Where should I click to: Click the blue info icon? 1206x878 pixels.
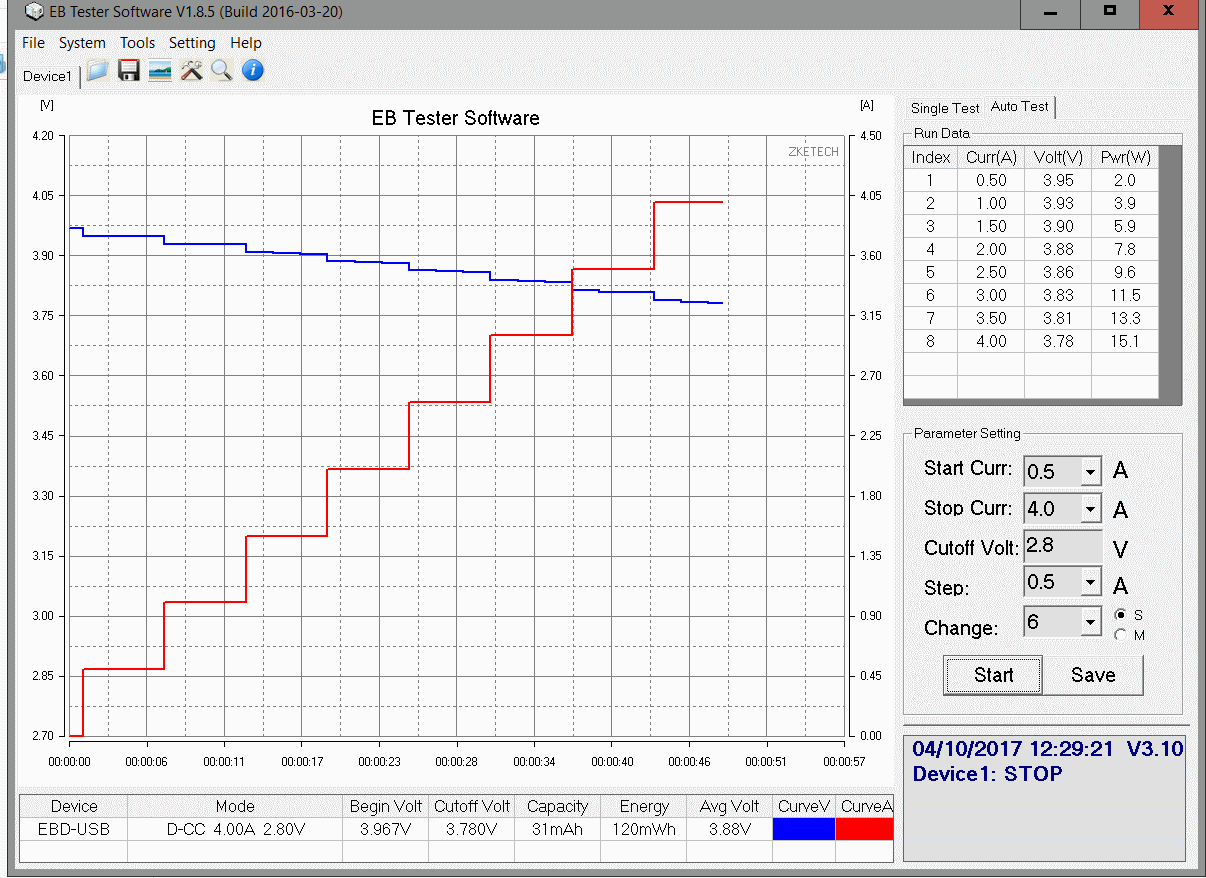pyautogui.click(x=253, y=70)
